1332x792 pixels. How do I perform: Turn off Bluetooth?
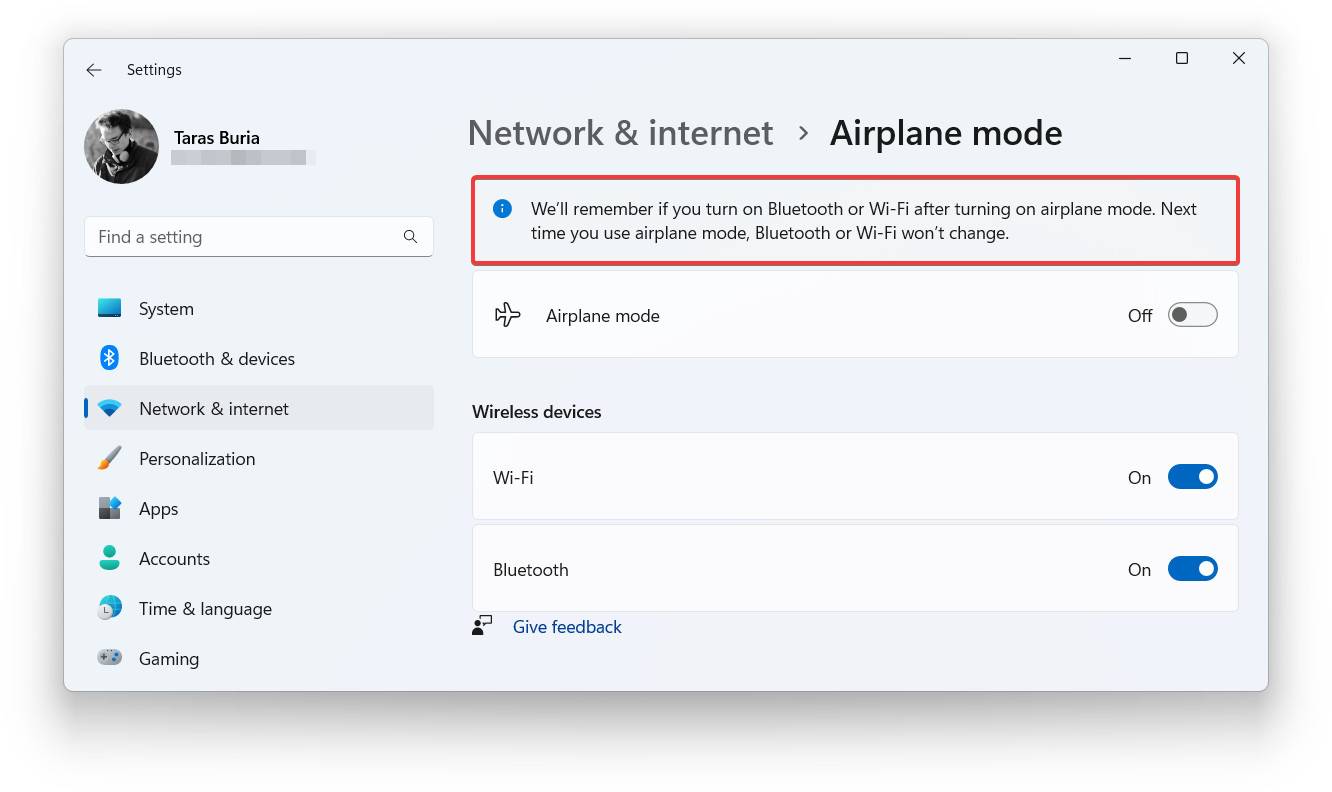pos(1192,568)
